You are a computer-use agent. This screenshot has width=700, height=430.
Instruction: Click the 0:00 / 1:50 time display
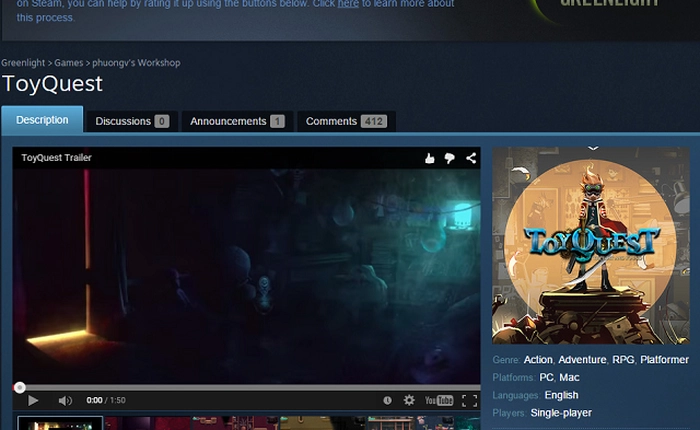point(106,401)
